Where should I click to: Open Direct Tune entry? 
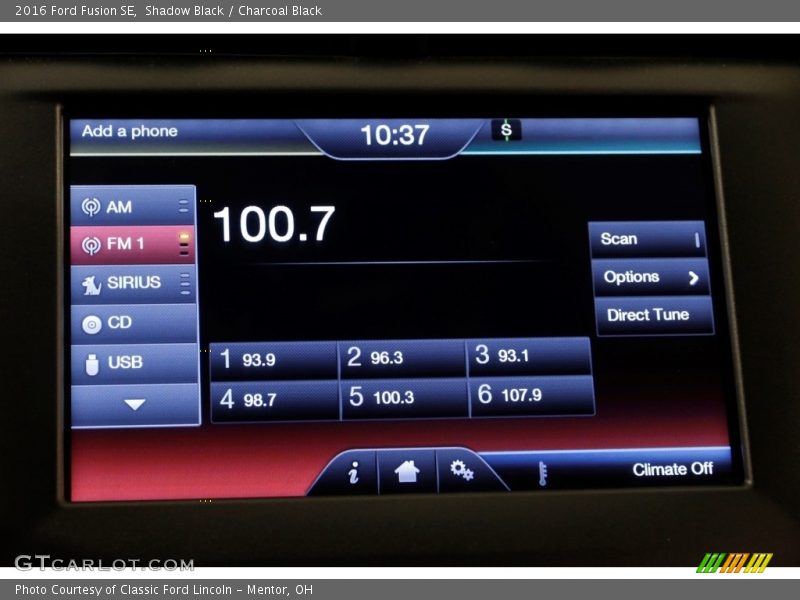coord(654,316)
